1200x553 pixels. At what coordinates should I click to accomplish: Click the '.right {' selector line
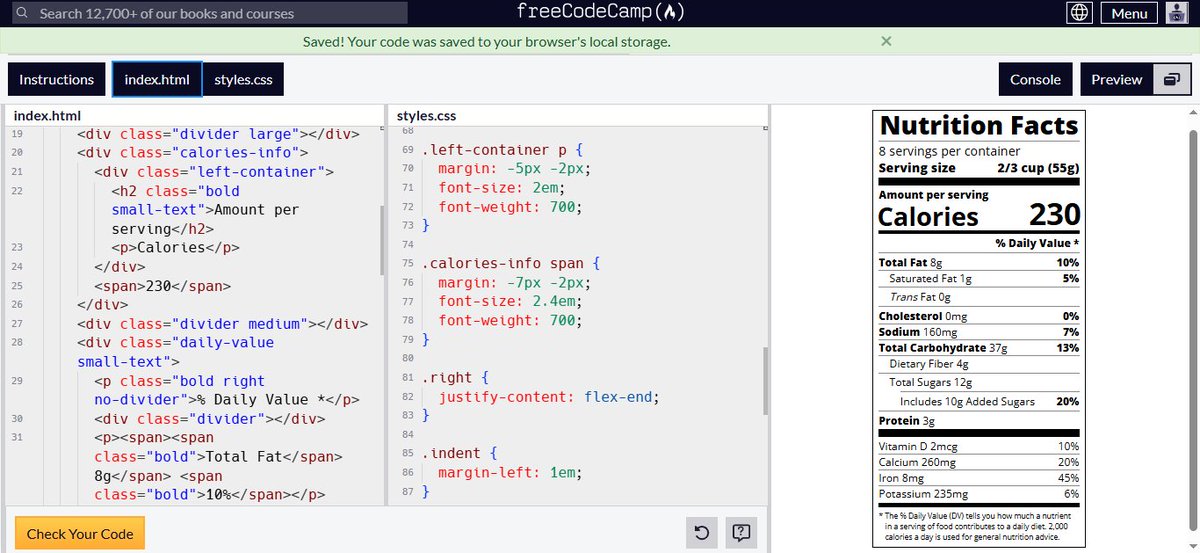(x=454, y=378)
